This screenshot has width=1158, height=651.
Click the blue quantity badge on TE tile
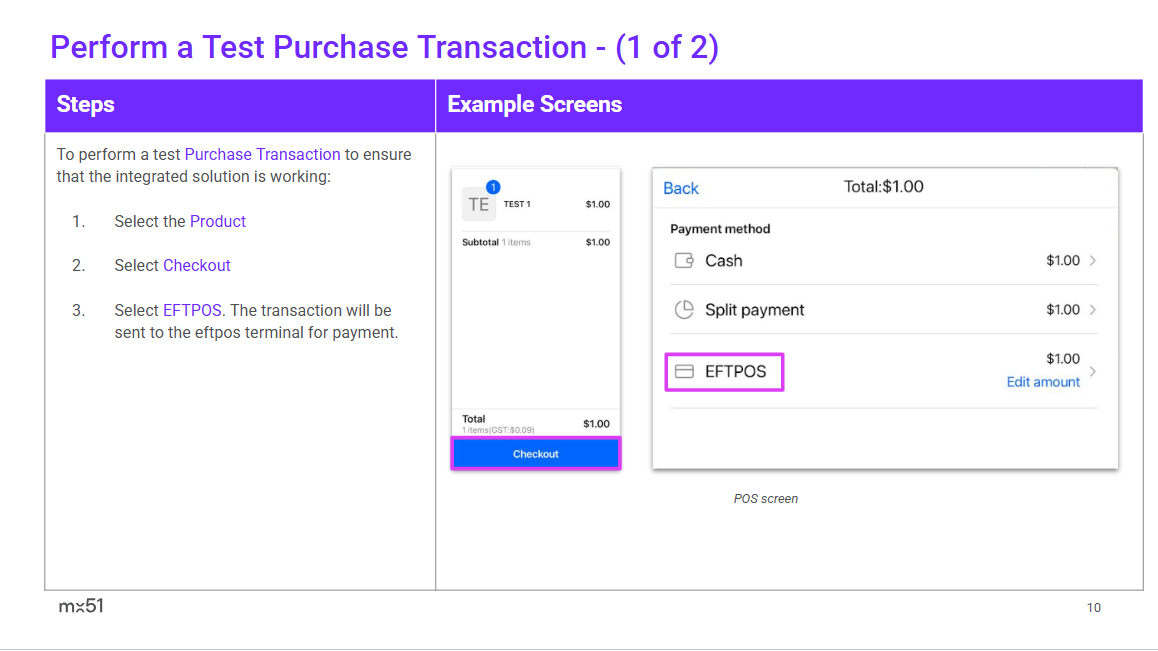[493, 187]
